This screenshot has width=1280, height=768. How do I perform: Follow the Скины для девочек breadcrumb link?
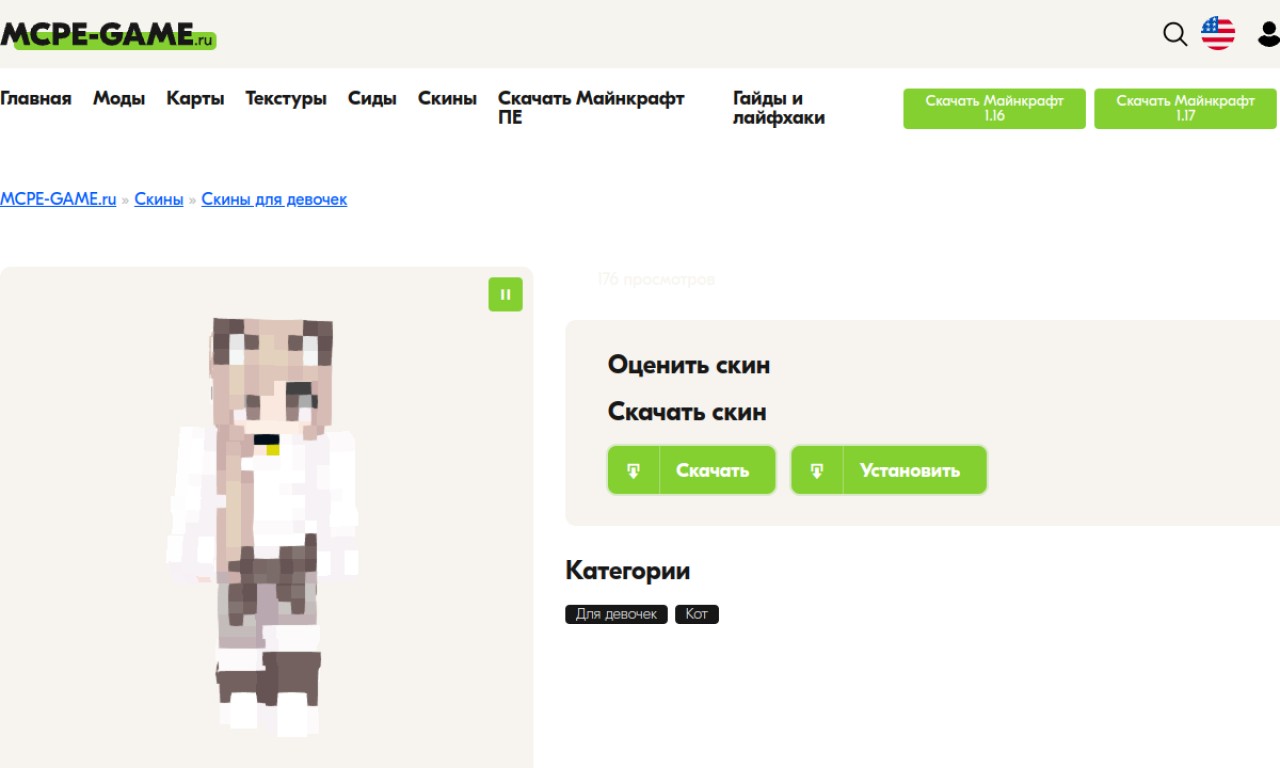(274, 199)
